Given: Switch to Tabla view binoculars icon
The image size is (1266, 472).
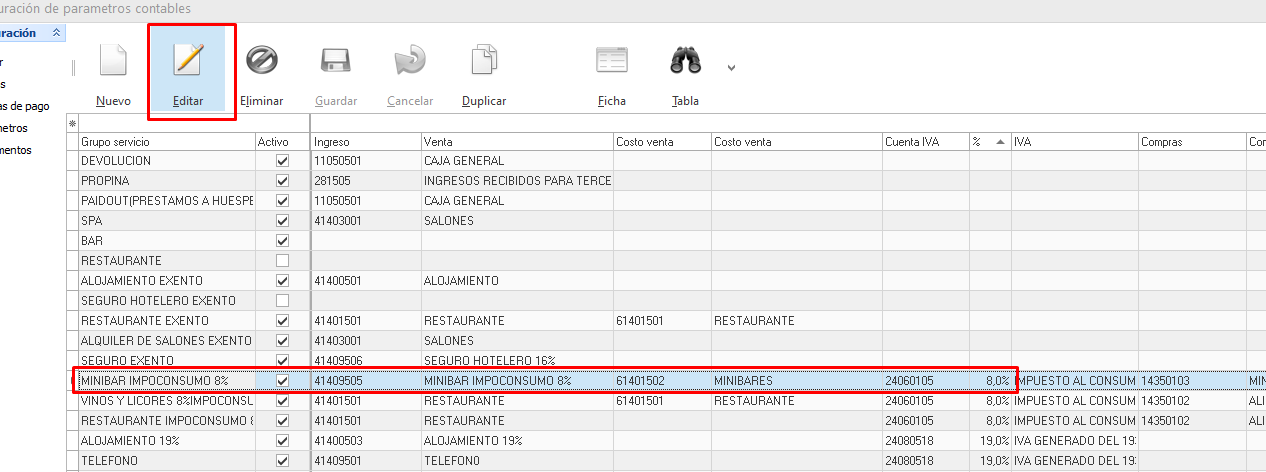Looking at the screenshot, I should [685, 60].
